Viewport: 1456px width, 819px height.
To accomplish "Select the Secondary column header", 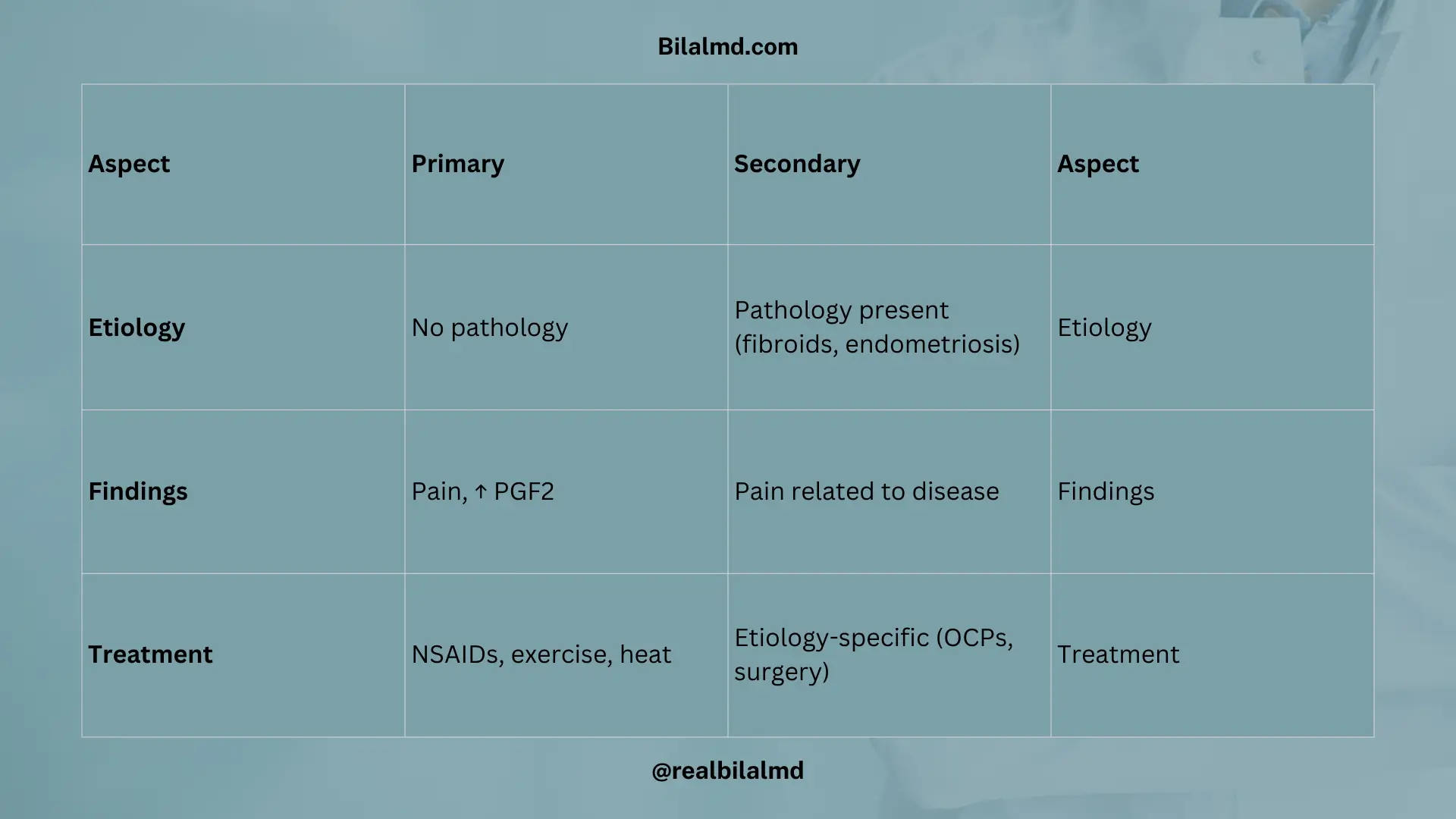I will click(x=797, y=164).
